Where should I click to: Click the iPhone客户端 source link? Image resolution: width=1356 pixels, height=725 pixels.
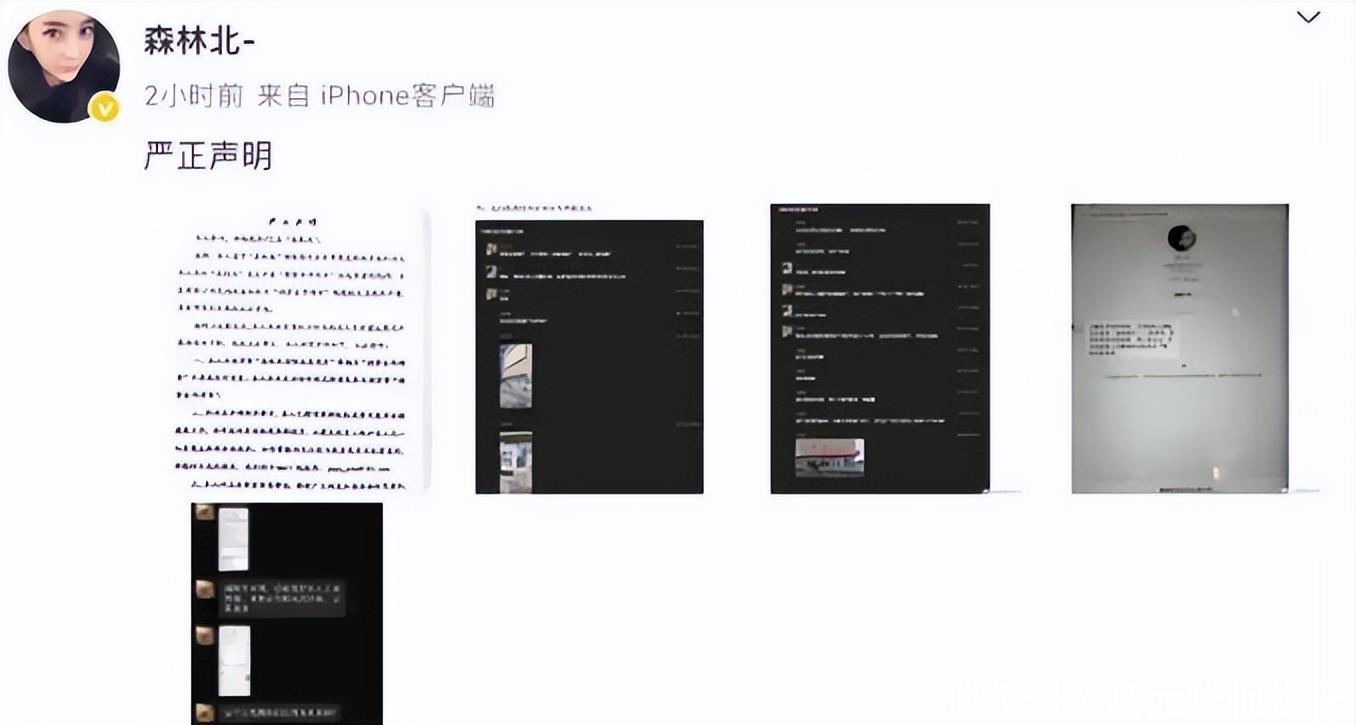pos(408,96)
